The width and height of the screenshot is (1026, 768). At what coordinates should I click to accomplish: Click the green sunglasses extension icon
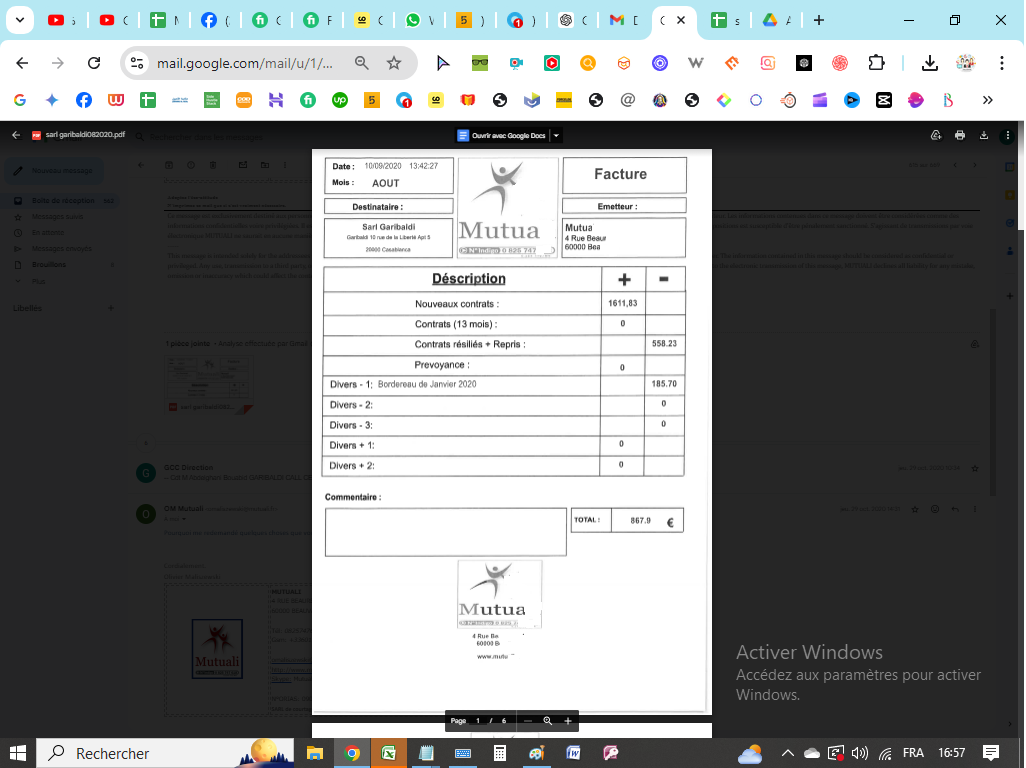pyautogui.click(x=480, y=63)
